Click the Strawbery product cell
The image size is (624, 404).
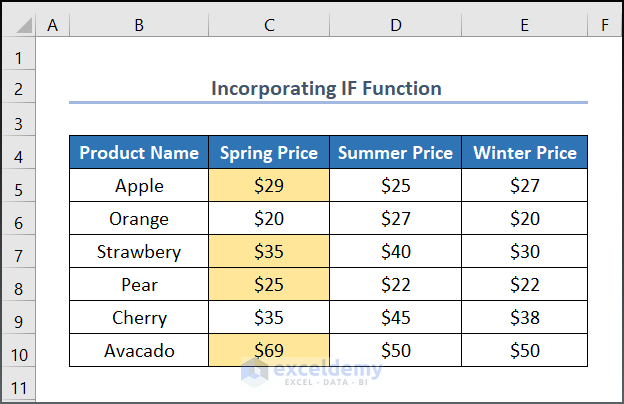point(139,252)
